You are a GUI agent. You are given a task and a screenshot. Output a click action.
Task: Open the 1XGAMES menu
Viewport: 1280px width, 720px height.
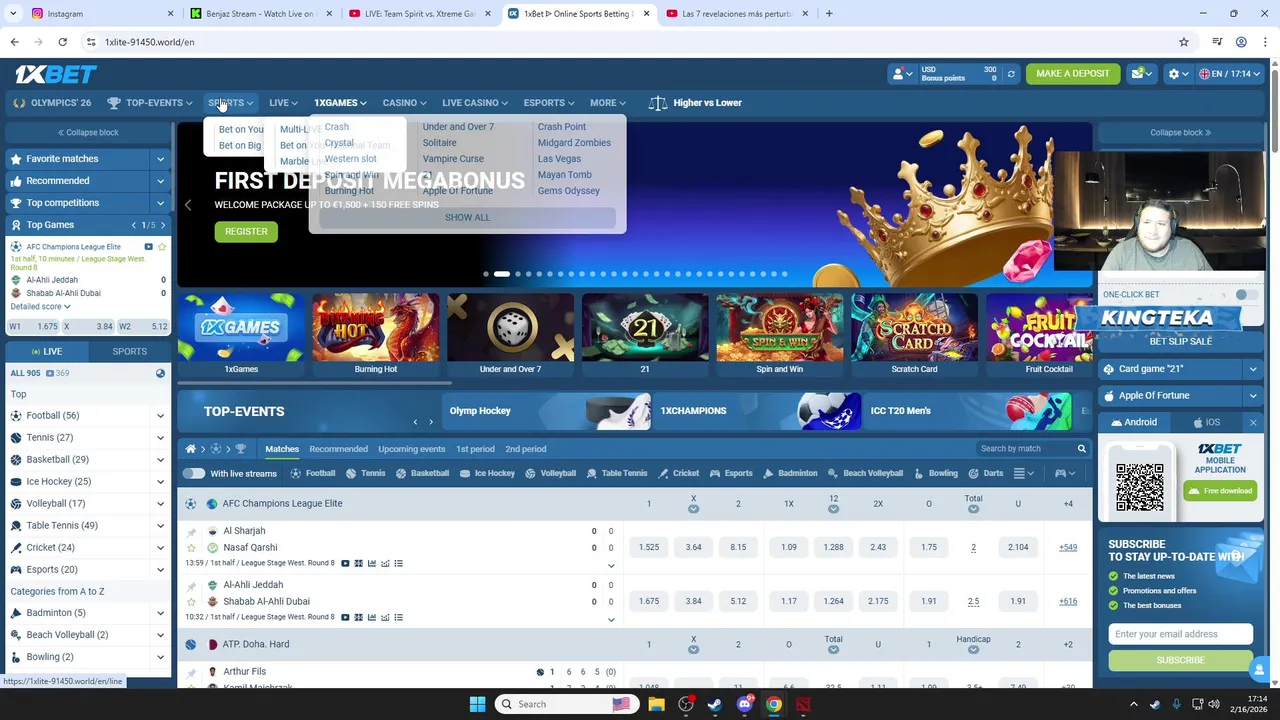[340, 103]
